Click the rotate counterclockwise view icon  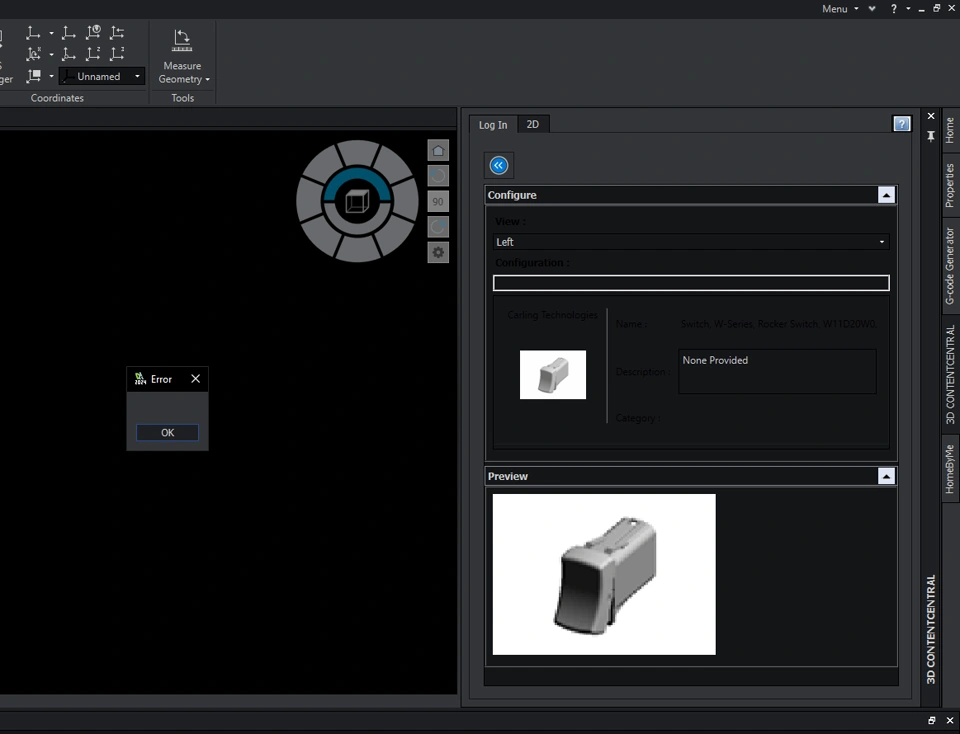(438, 176)
